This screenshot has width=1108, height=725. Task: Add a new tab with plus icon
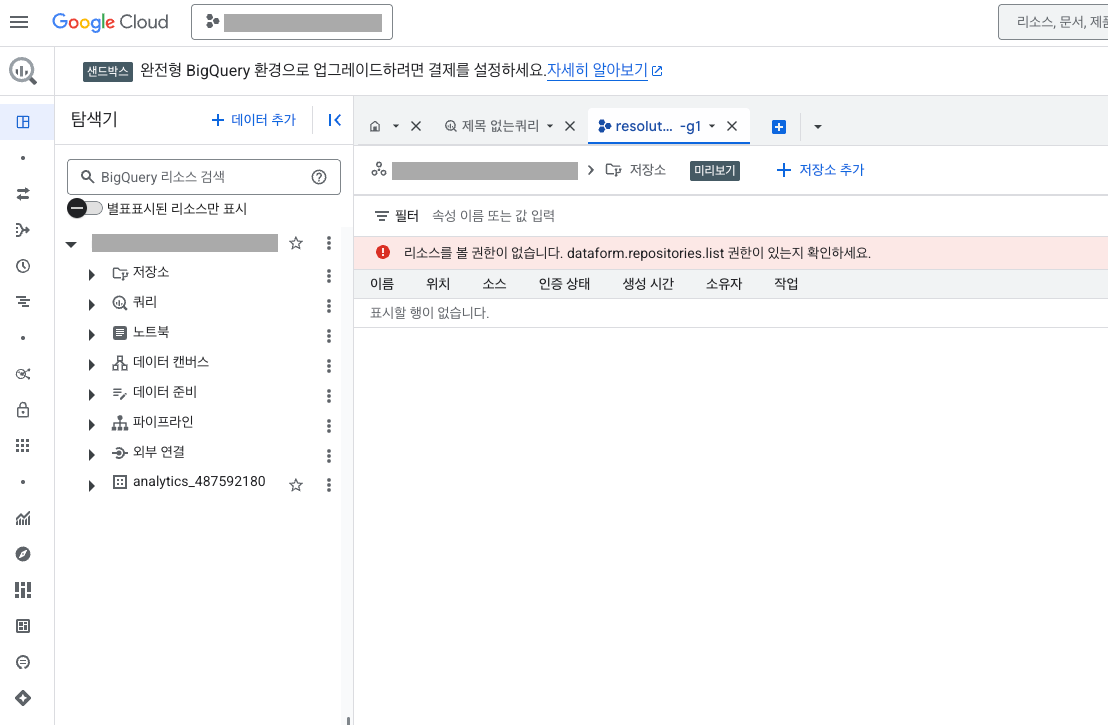click(x=779, y=127)
